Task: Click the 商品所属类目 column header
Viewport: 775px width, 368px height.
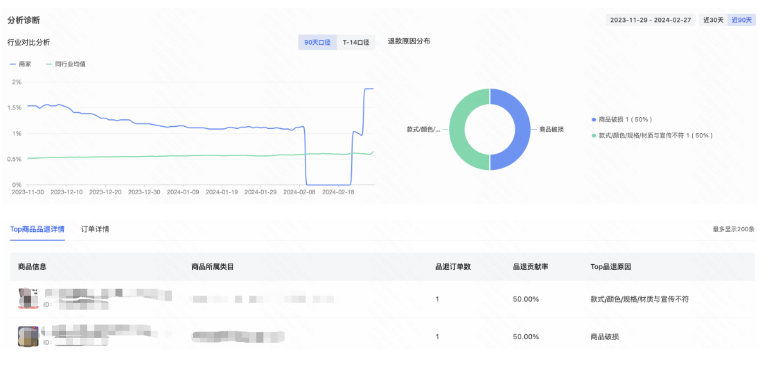Action: (212, 267)
